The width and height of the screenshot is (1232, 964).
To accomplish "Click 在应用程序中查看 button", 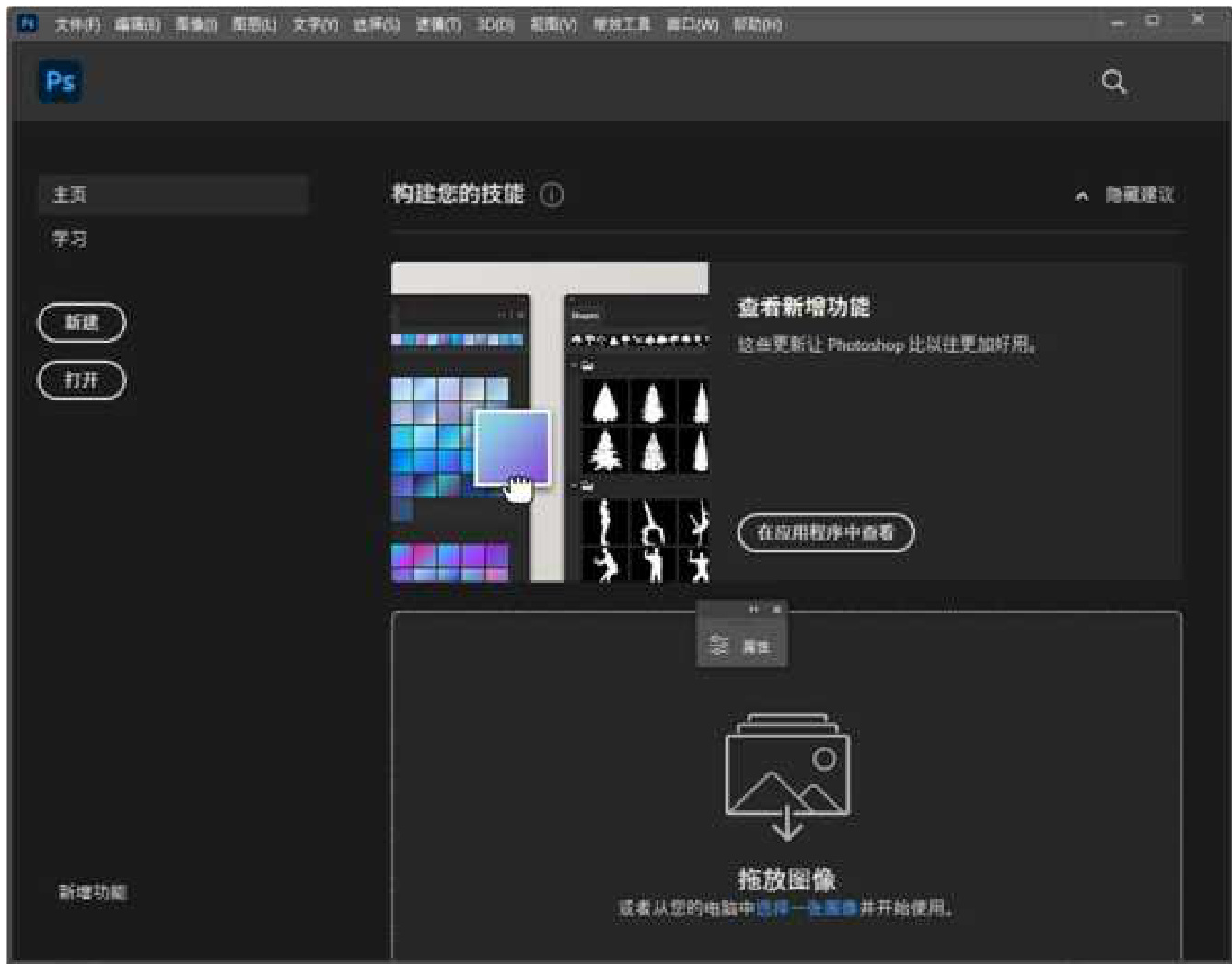I will tap(826, 532).
